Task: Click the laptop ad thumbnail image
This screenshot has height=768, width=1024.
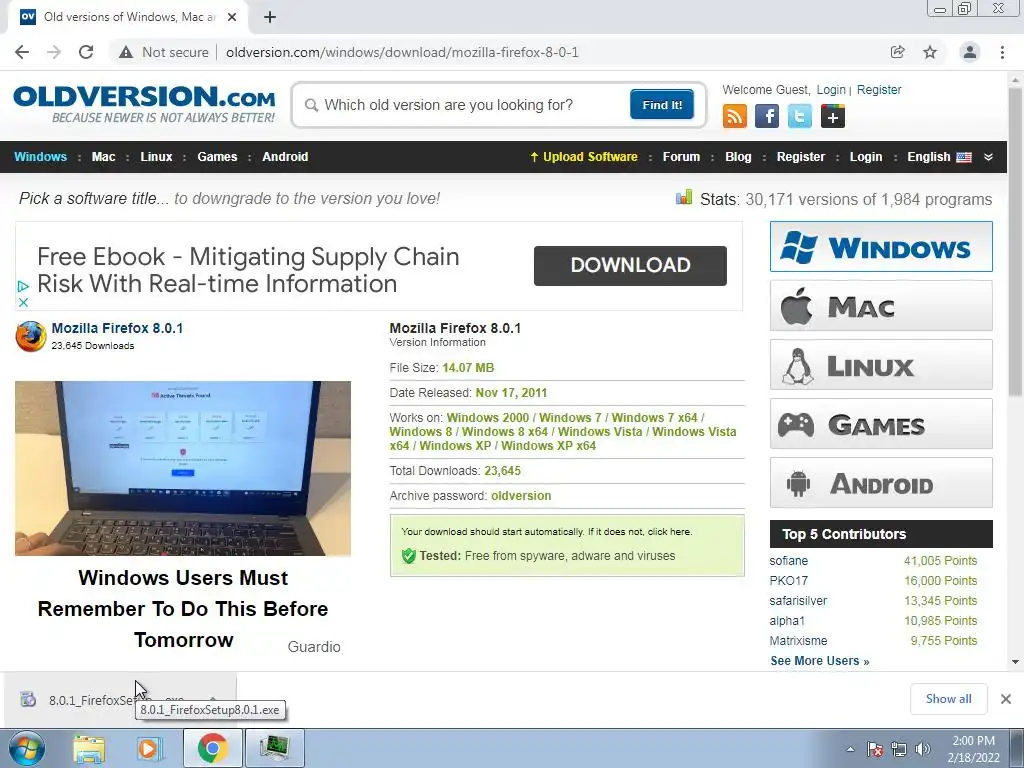Action: click(x=183, y=468)
